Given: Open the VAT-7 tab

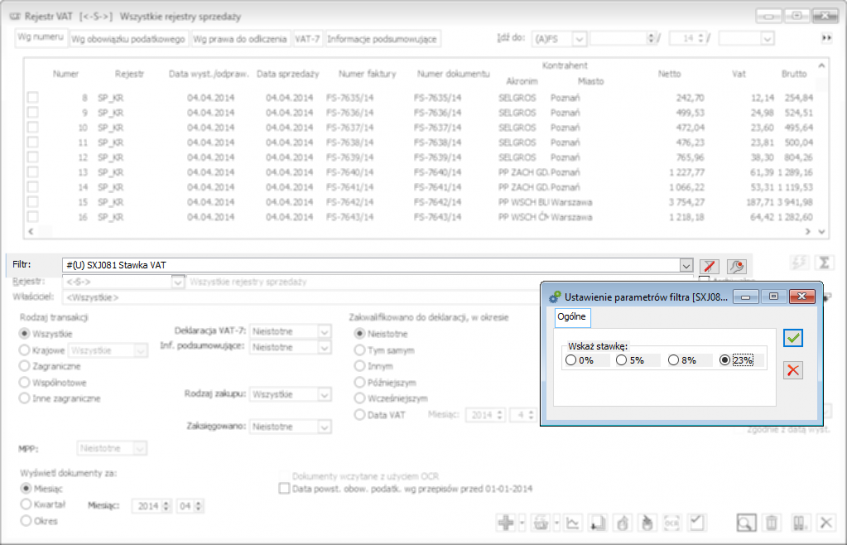Looking at the screenshot, I should (x=307, y=39).
